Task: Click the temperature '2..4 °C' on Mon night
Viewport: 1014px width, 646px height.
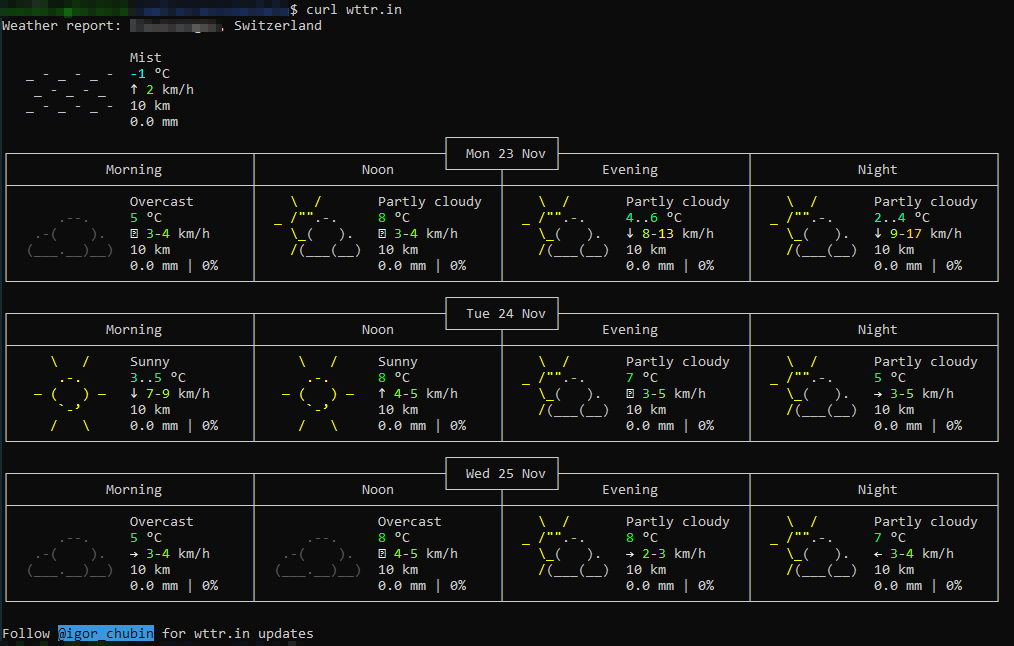Action: [902, 217]
